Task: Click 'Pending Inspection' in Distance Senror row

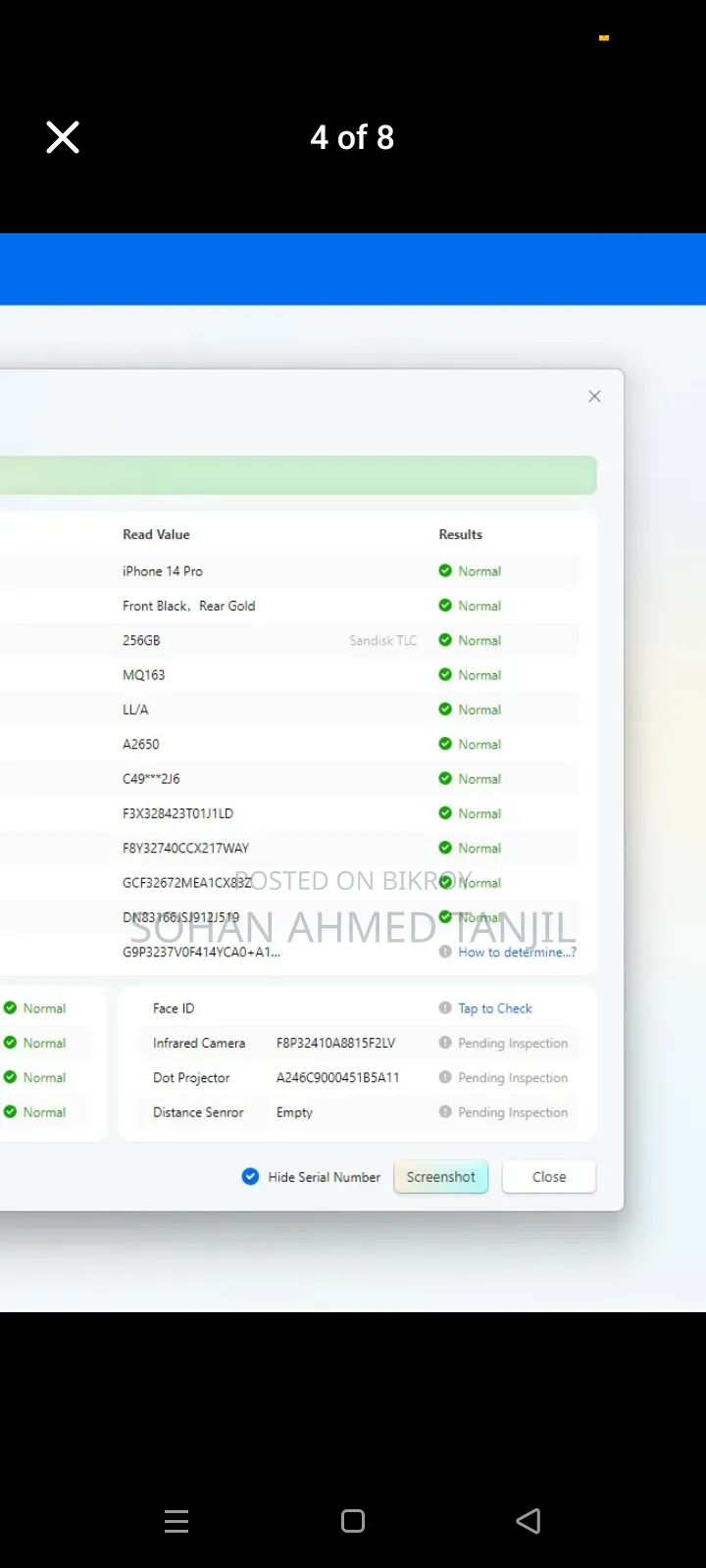Action: coord(513,1112)
